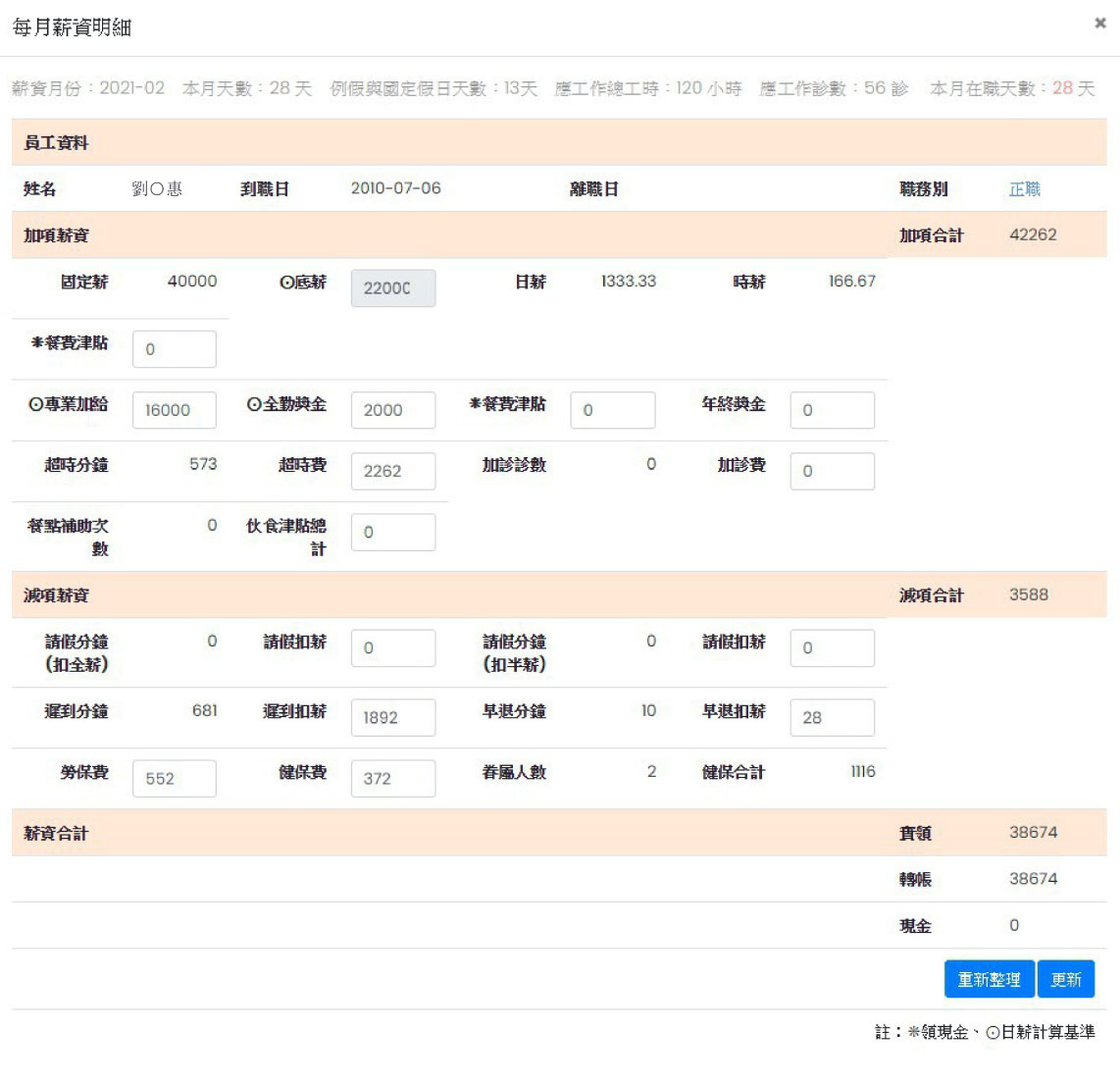Click the 更新 button

point(1065,979)
